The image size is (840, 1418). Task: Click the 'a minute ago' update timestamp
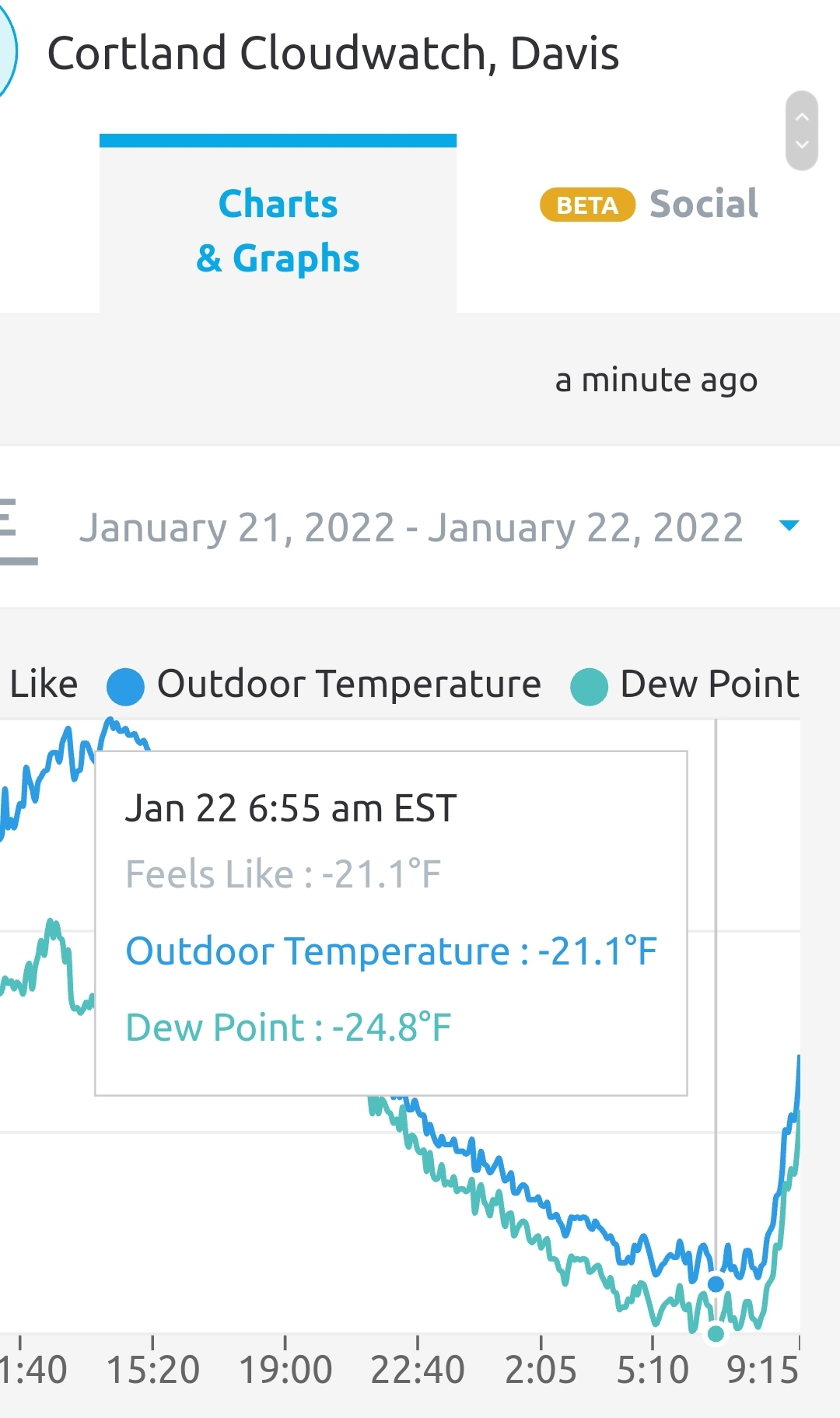coord(656,380)
